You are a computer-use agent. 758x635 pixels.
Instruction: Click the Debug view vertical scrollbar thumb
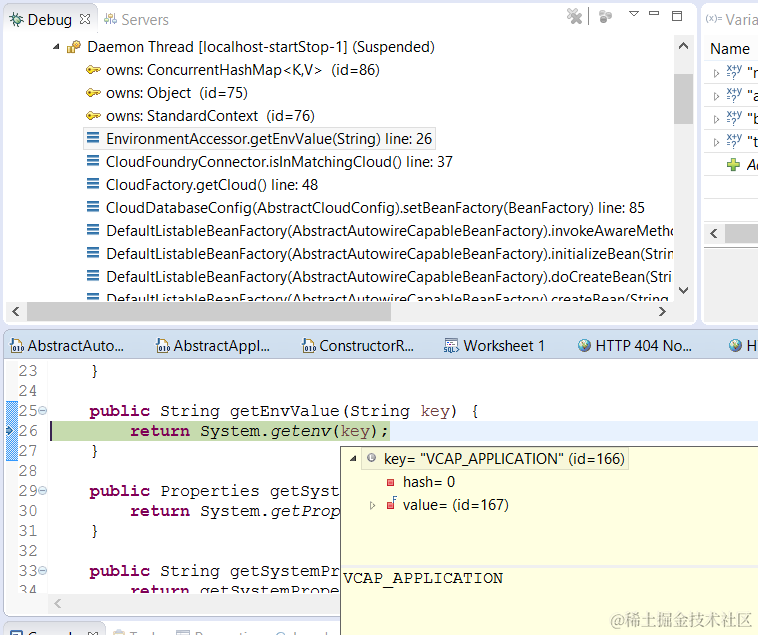pyautogui.click(x=684, y=99)
